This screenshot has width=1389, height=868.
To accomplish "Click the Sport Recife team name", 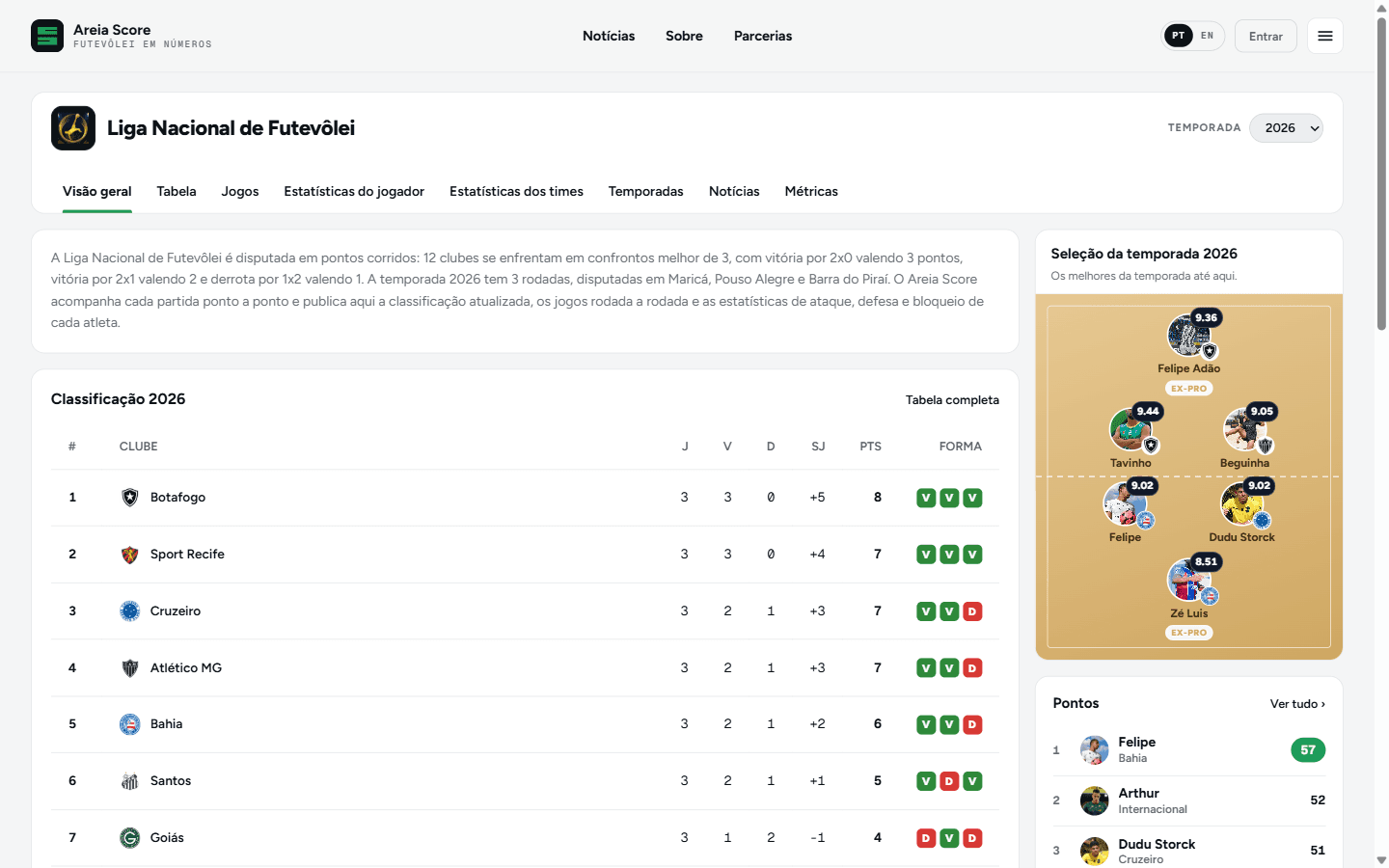I will pos(187,555).
